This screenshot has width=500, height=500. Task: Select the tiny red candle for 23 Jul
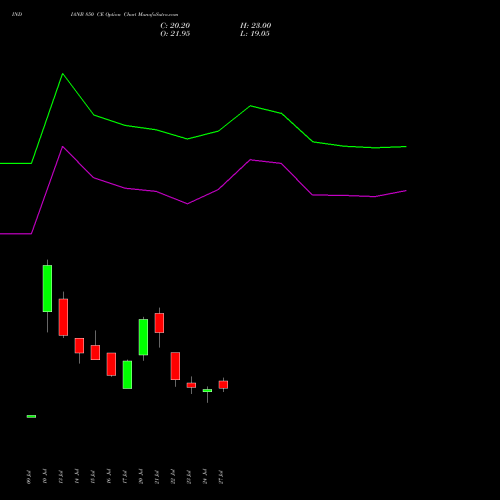point(191,385)
